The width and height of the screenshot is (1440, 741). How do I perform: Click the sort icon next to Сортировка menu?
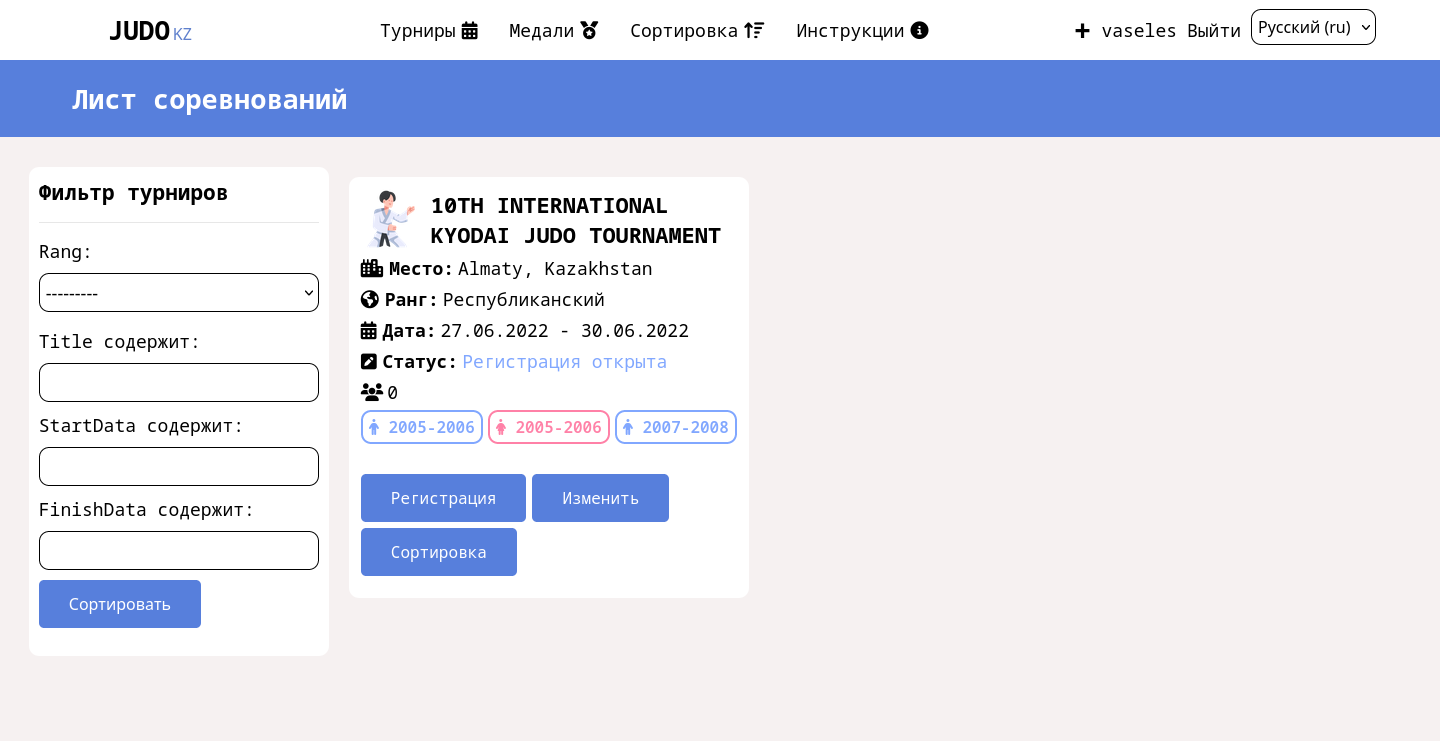(755, 30)
